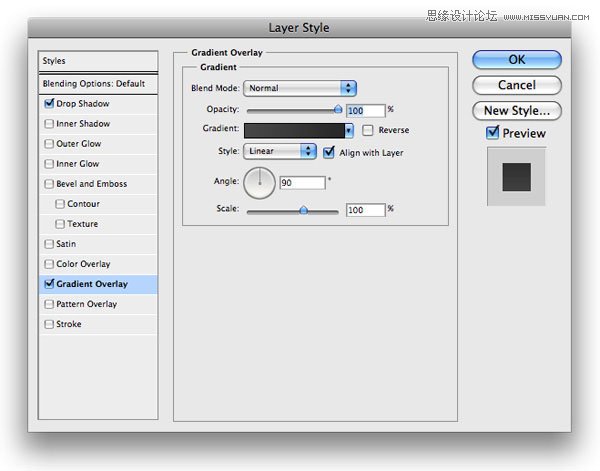
Task: Open the gradient picker arrow
Action: (x=349, y=130)
